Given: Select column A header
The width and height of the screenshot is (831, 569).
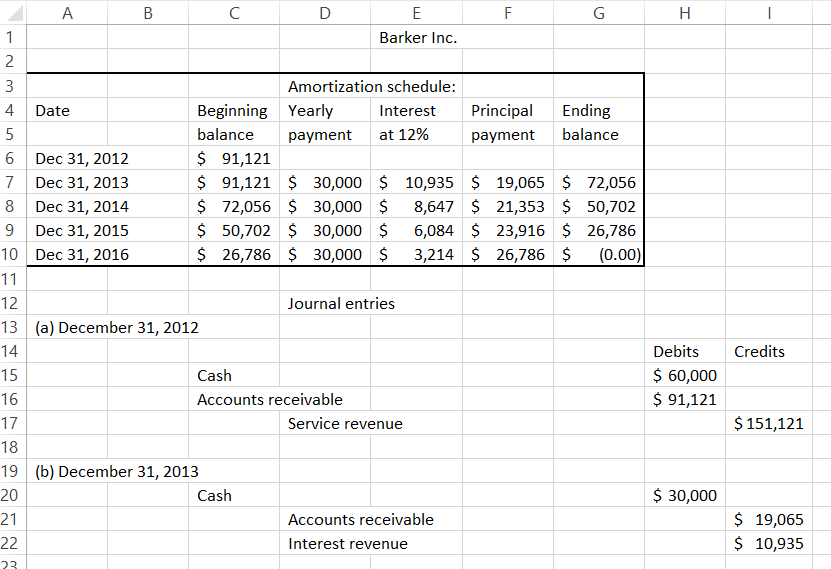Looking at the screenshot, I should [x=66, y=14].
